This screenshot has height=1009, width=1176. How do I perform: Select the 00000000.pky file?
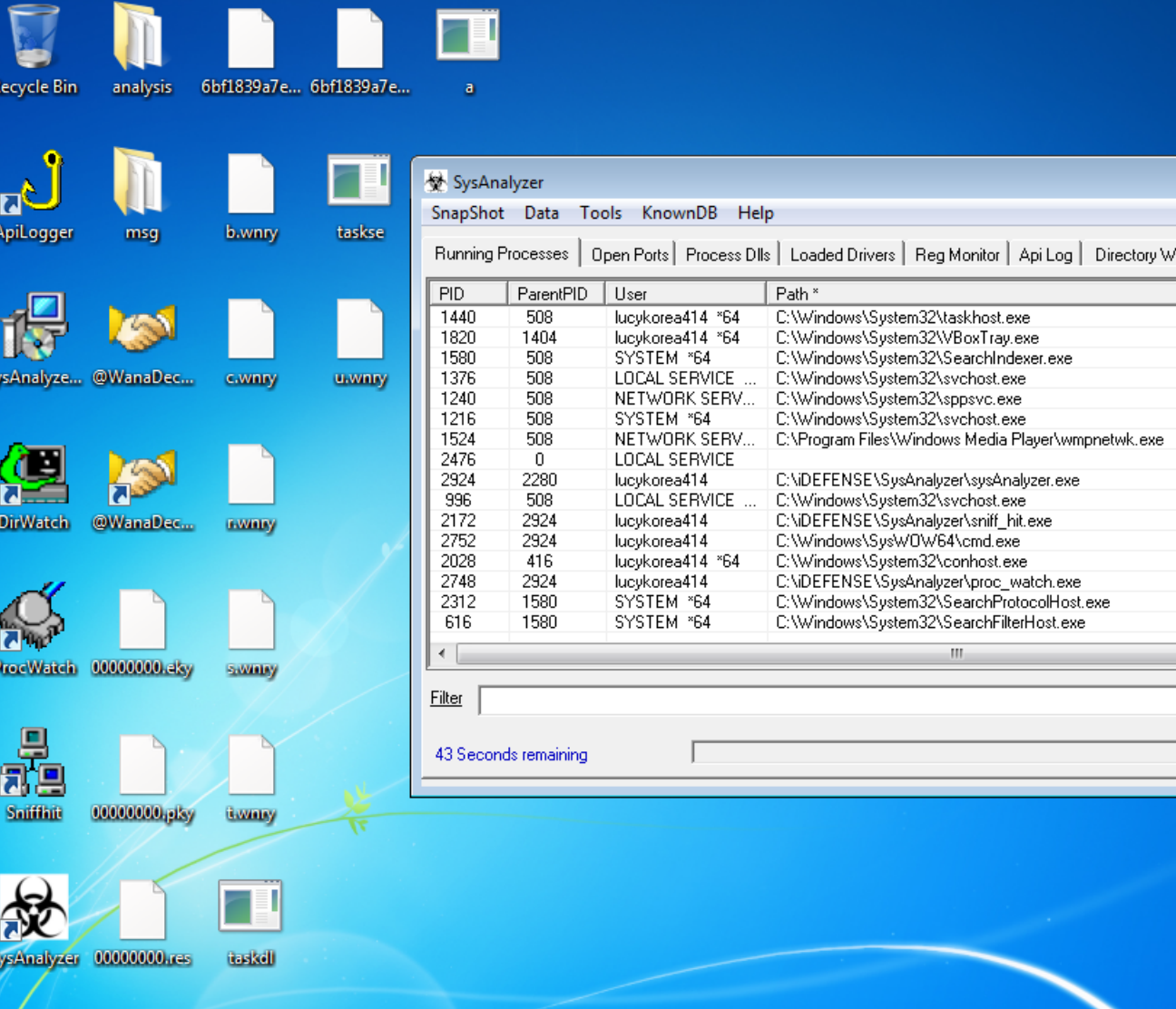(142, 778)
